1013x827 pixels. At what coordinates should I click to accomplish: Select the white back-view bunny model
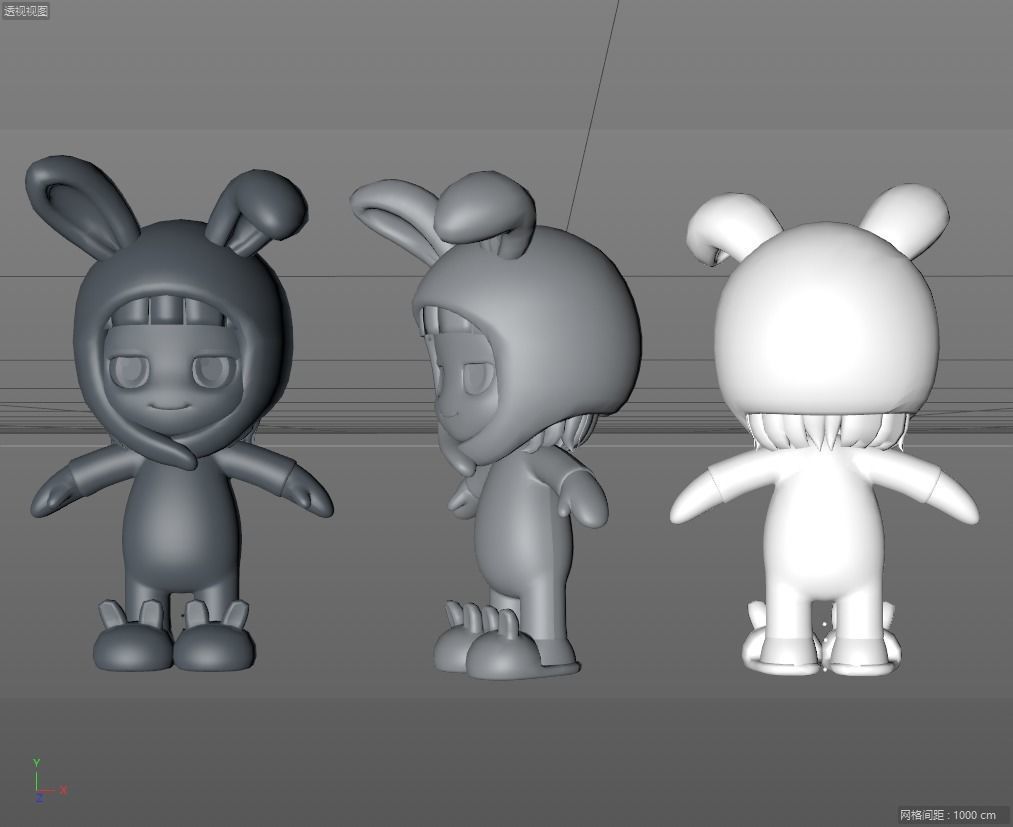tap(824, 430)
